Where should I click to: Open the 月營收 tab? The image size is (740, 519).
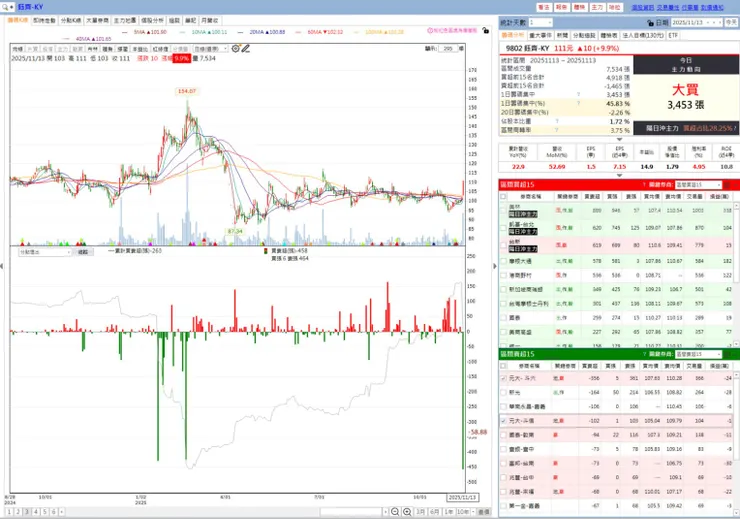(210, 20)
